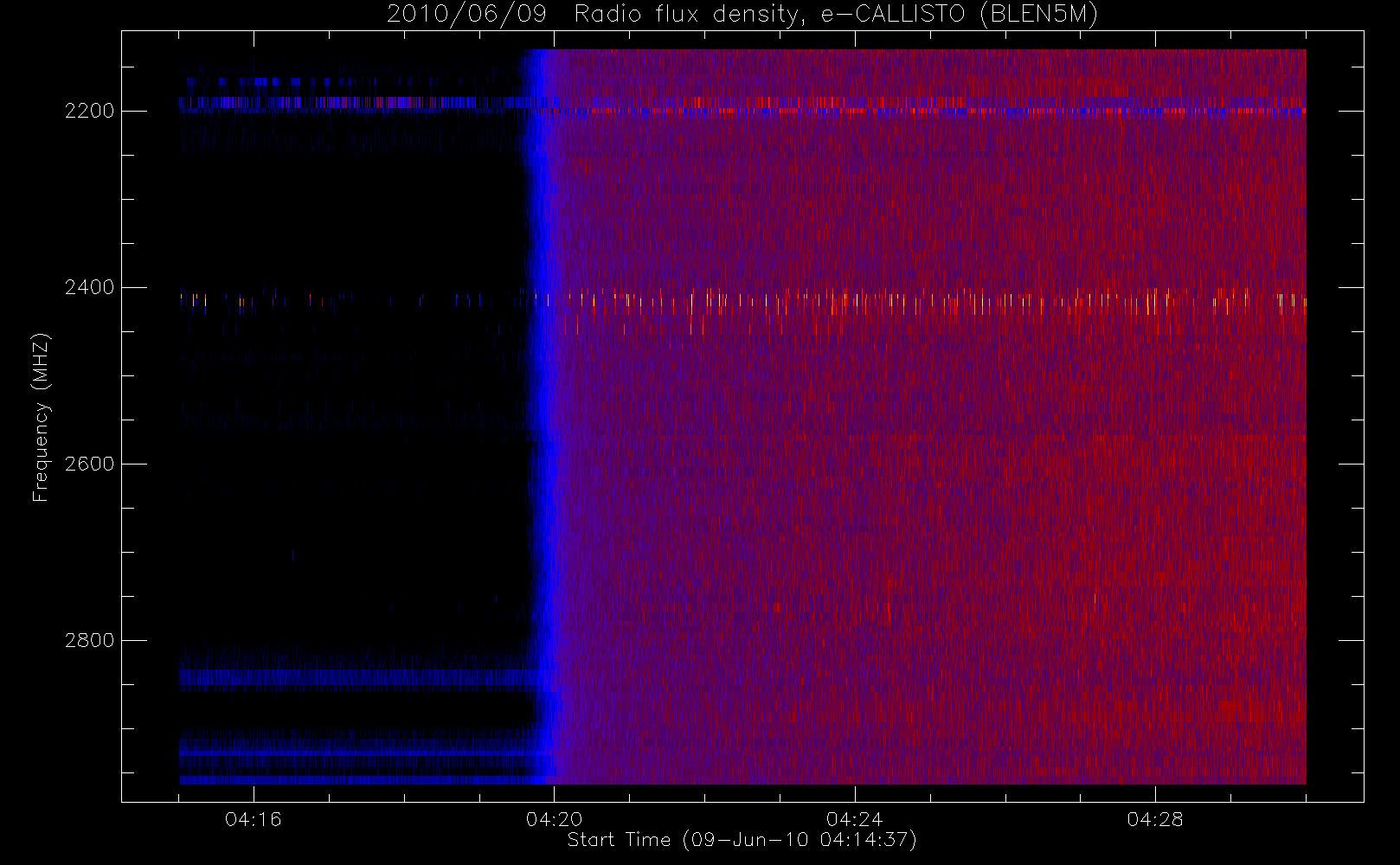Image resolution: width=1400 pixels, height=865 pixels.
Task: Click the 04:28 time tick label
Action: point(1155,819)
